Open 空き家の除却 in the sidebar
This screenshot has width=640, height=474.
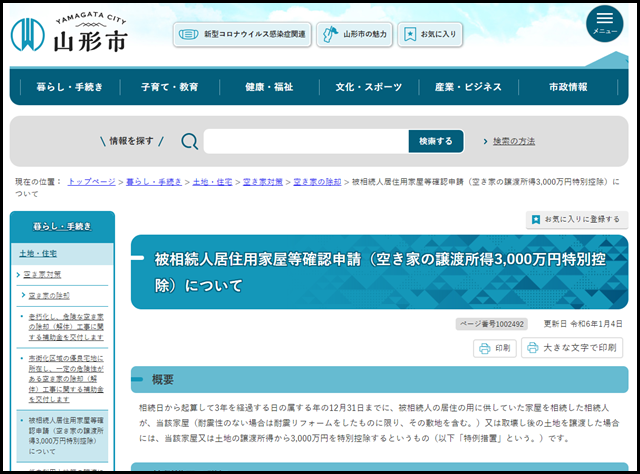pos(49,295)
